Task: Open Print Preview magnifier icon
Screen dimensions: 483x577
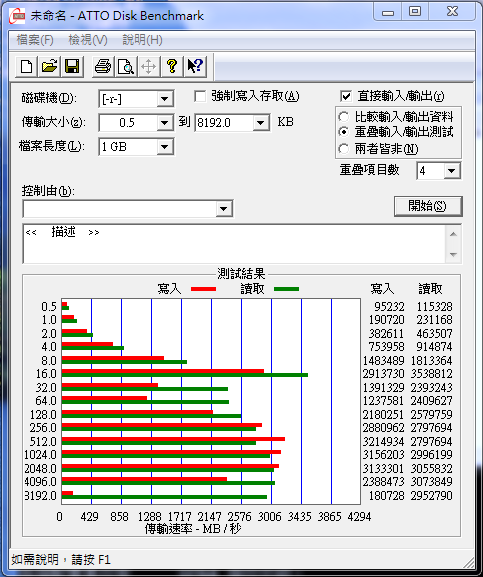Action: point(126,67)
